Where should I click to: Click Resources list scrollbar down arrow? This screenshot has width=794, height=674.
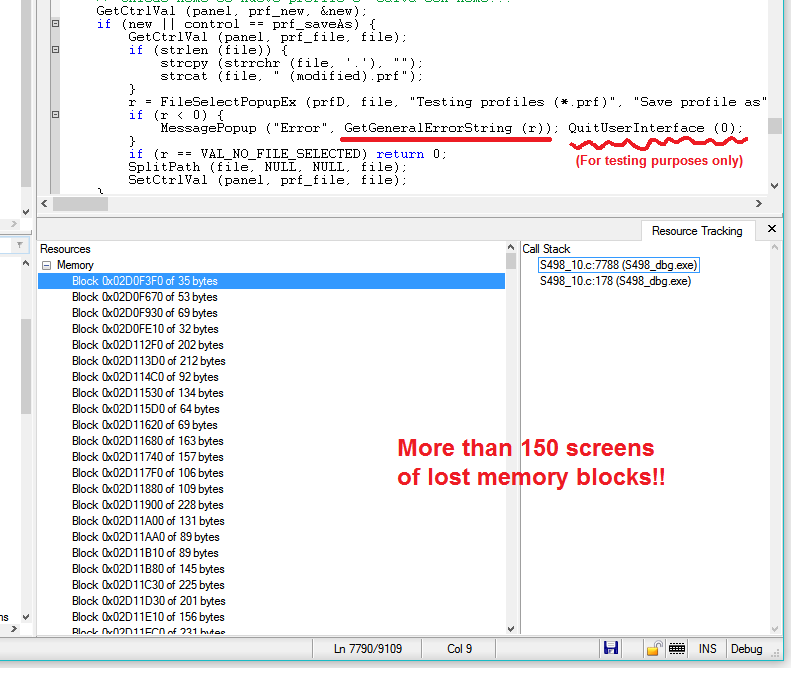click(x=513, y=631)
